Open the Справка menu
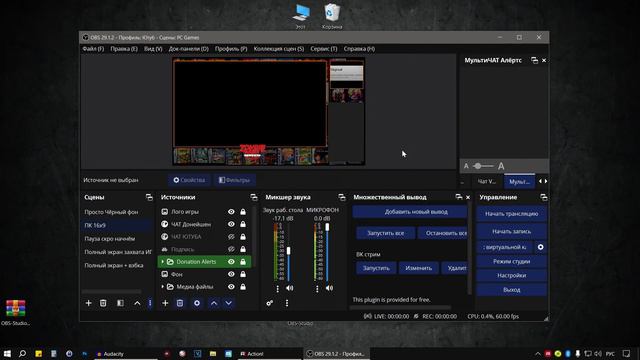640x360 pixels. (x=359, y=49)
